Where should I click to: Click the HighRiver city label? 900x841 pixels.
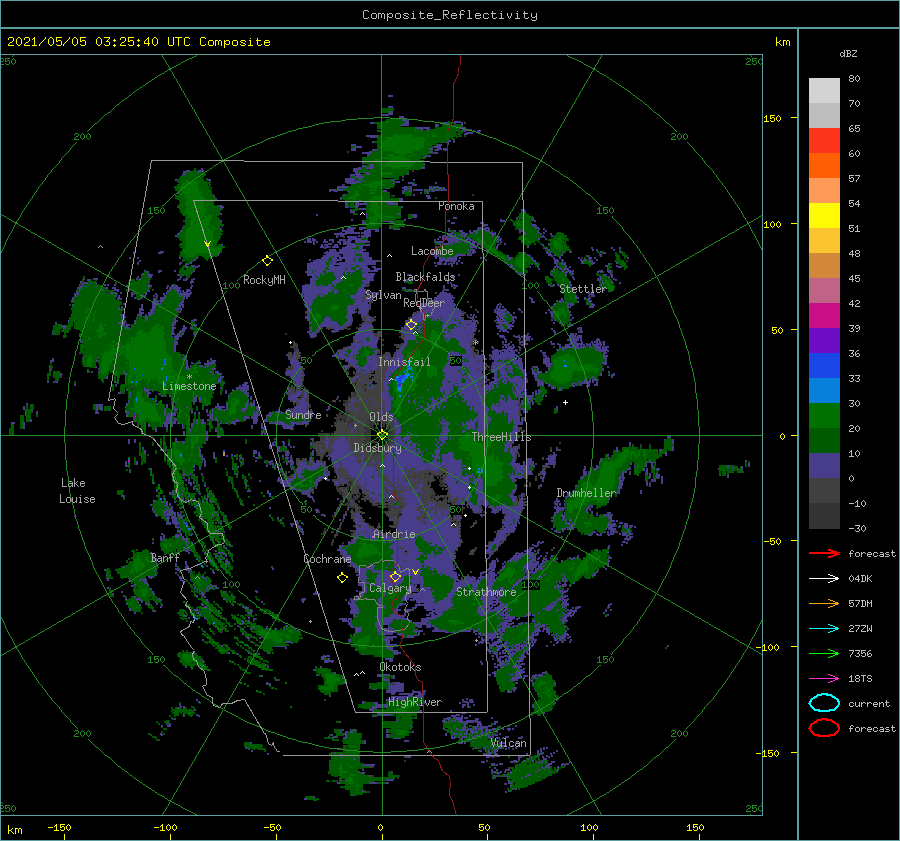pyautogui.click(x=415, y=702)
